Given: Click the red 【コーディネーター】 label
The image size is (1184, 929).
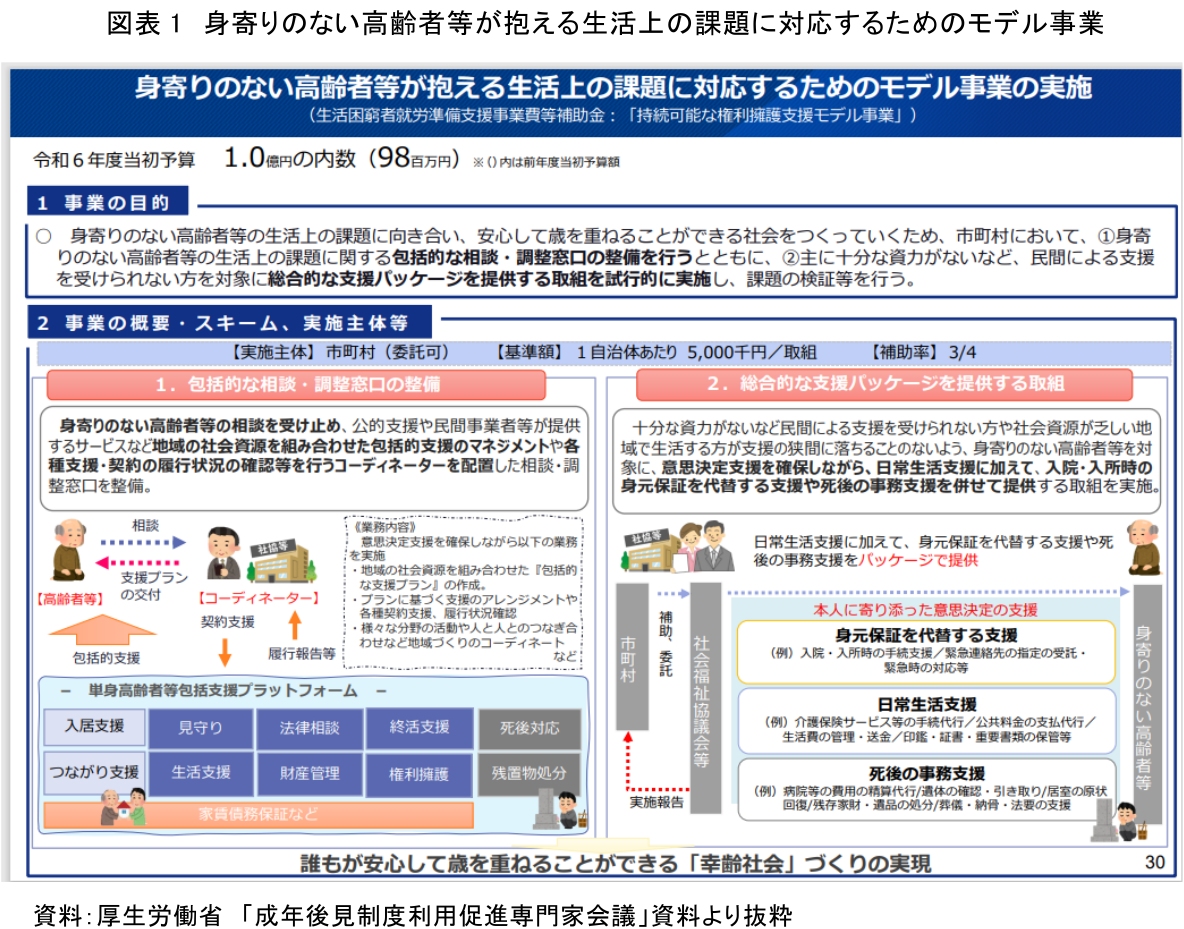Looking at the screenshot, I should 259,598.
